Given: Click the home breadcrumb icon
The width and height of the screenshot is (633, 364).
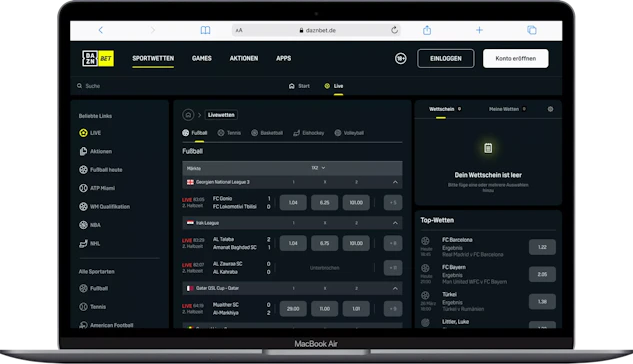Looking at the screenshot, I should pyautogui.click(x=188, y=115).
